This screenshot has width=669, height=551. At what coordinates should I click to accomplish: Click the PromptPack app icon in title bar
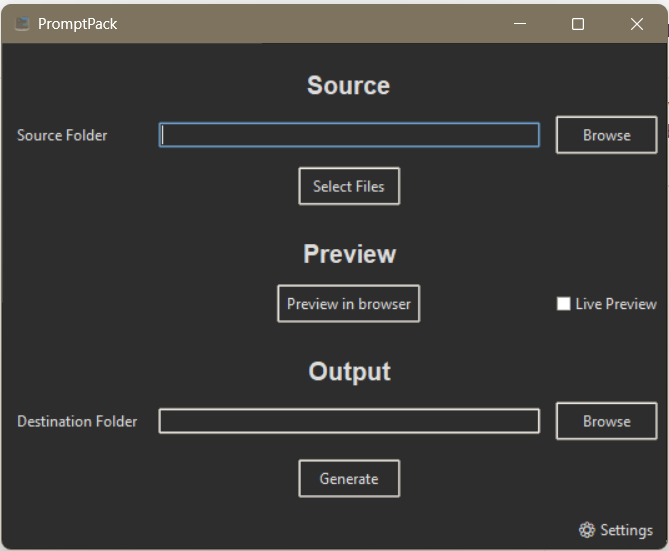point(22,24)
